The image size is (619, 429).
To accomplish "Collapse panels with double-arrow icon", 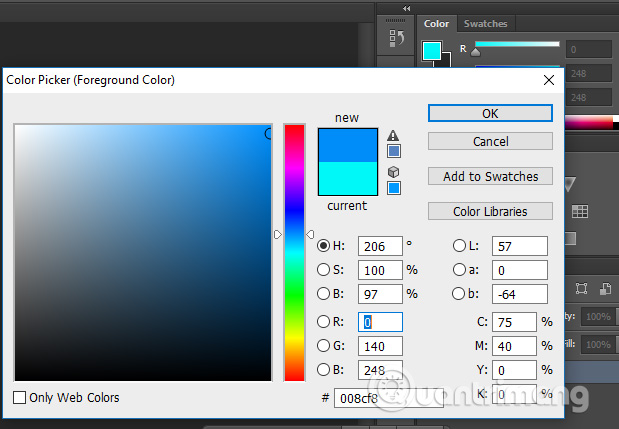I will [406, 8].
